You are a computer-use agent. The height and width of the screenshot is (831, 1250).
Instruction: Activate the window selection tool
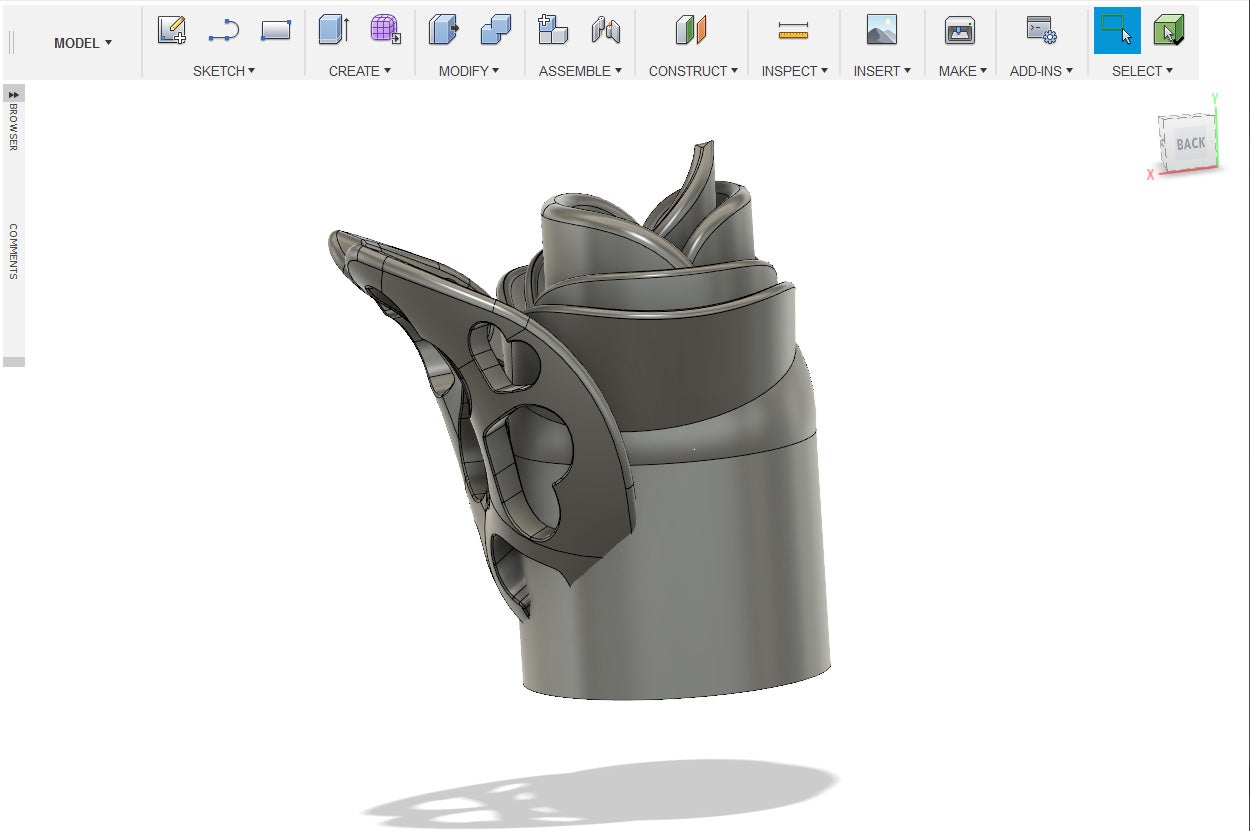click(x=1116, y=31)
